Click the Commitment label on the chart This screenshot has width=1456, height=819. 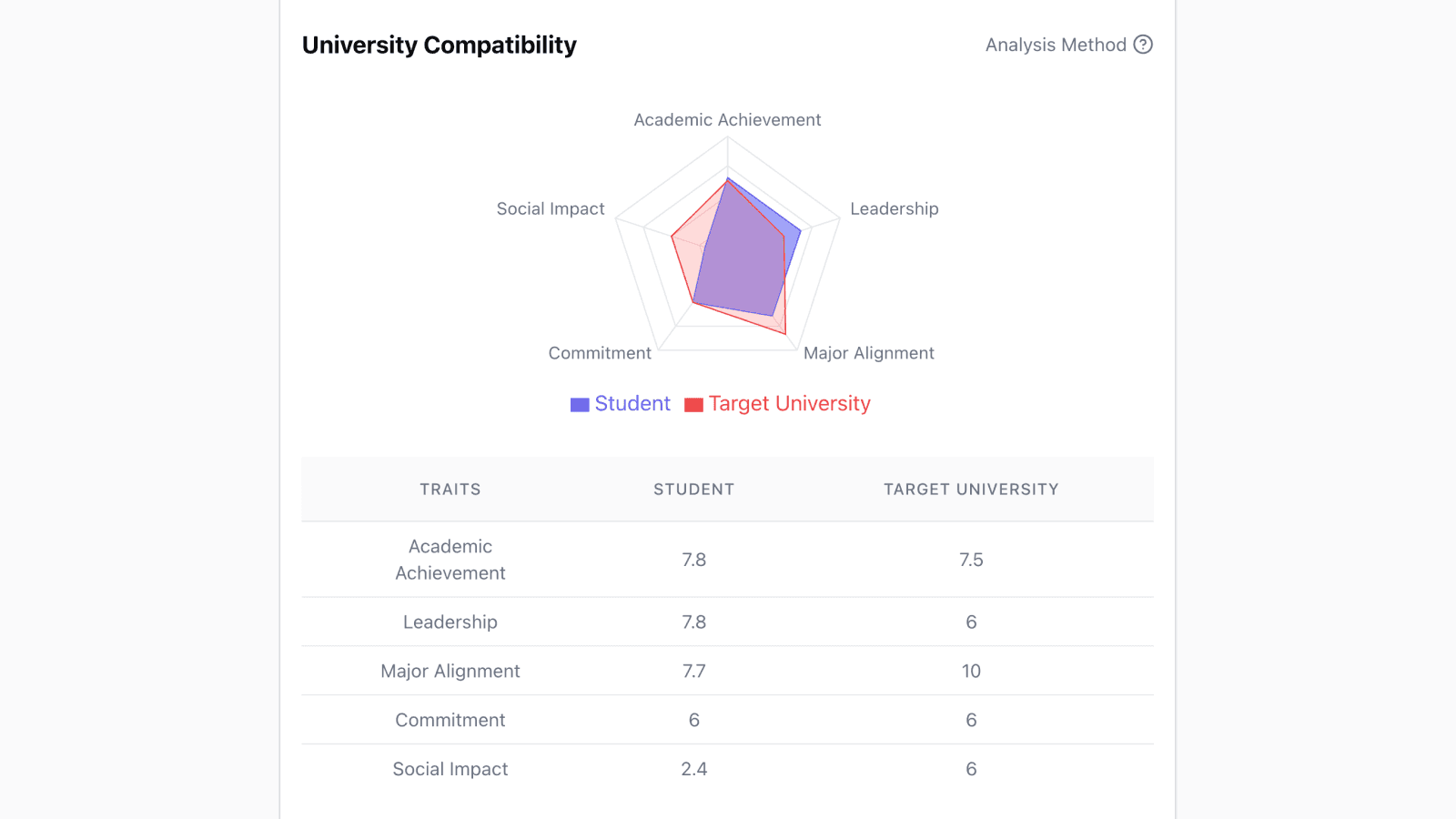tap(600, 353)
